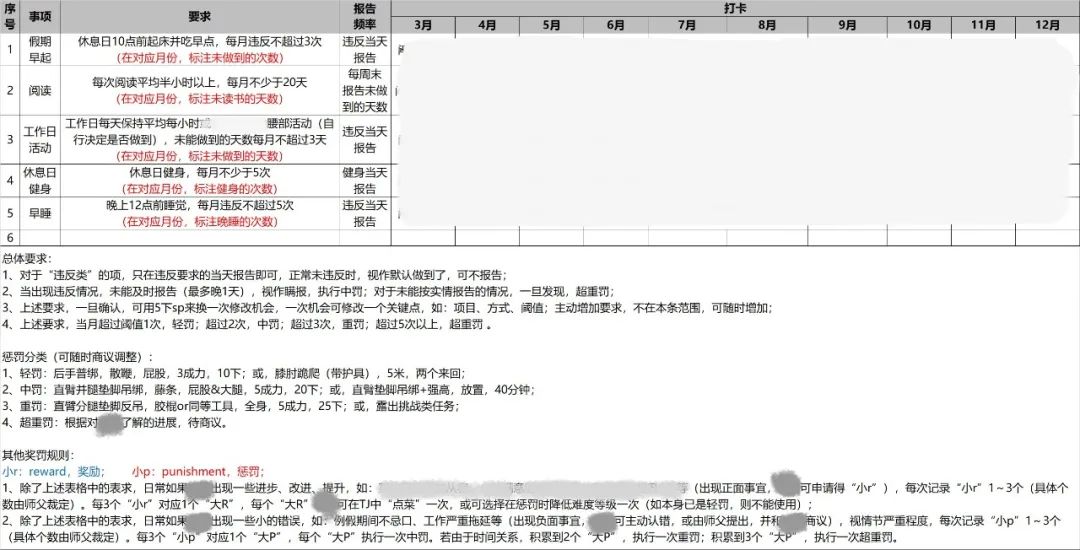
Task: Select the 3月 column header cell
Action: coord(423,24)
